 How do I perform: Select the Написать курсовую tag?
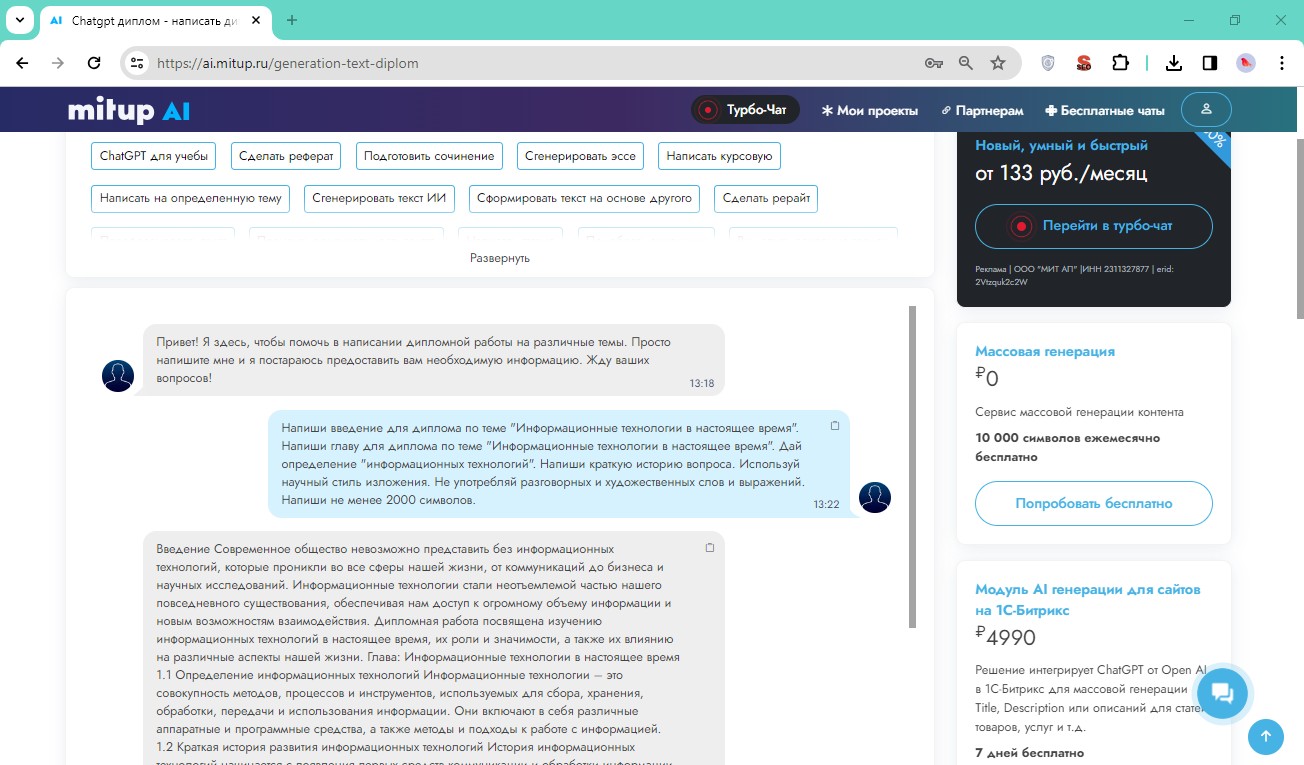(719, 156)
